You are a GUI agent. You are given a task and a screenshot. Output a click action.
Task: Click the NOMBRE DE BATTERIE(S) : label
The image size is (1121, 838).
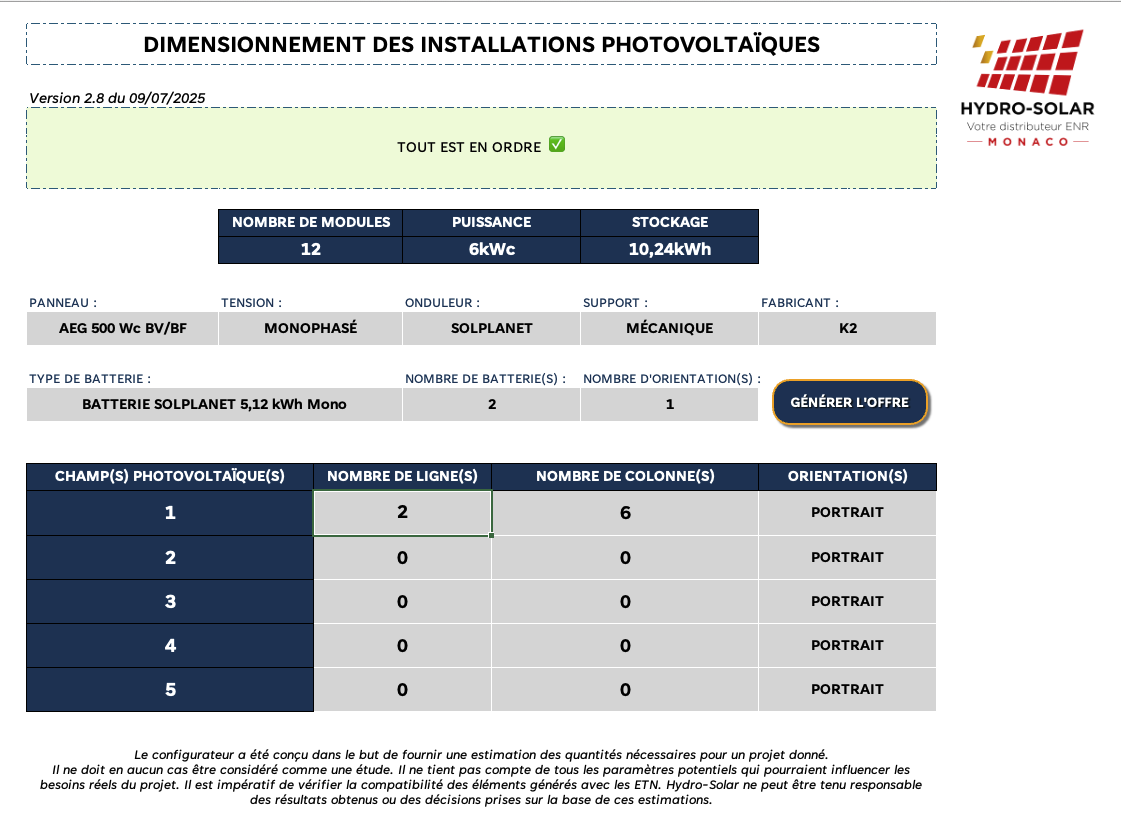(485, 379)
